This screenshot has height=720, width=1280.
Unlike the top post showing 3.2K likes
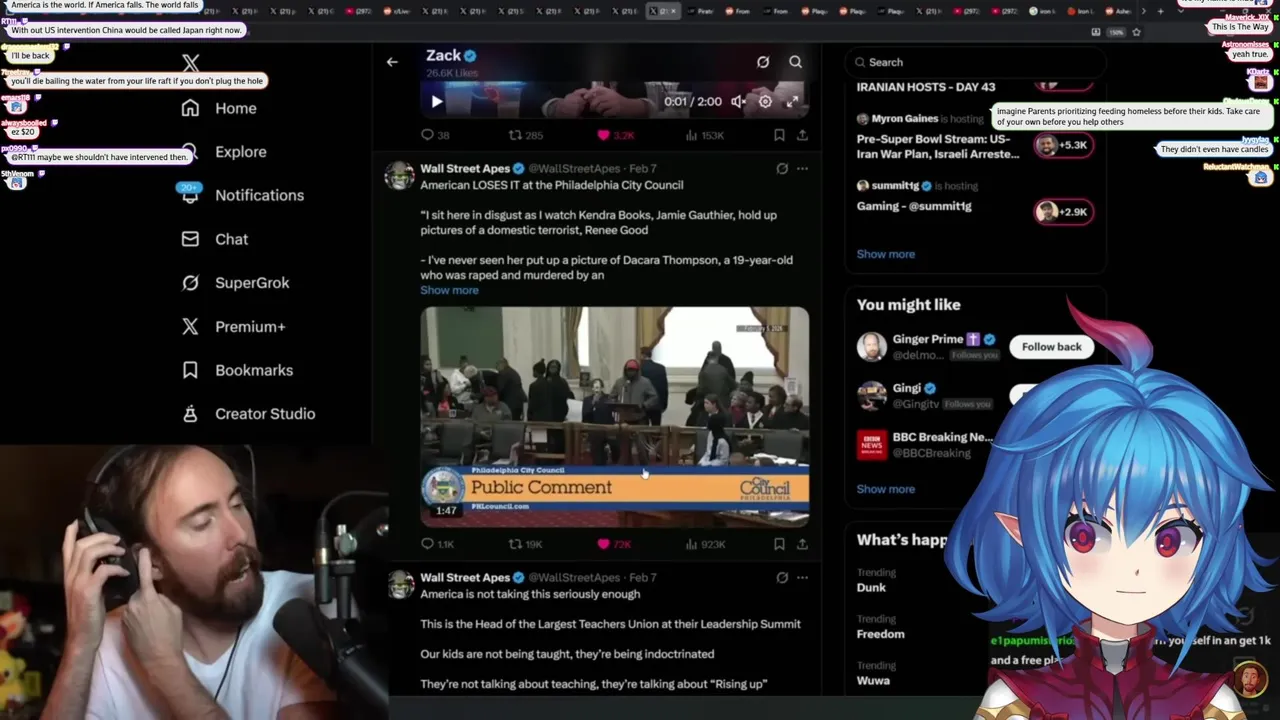(x=615, y=135)
